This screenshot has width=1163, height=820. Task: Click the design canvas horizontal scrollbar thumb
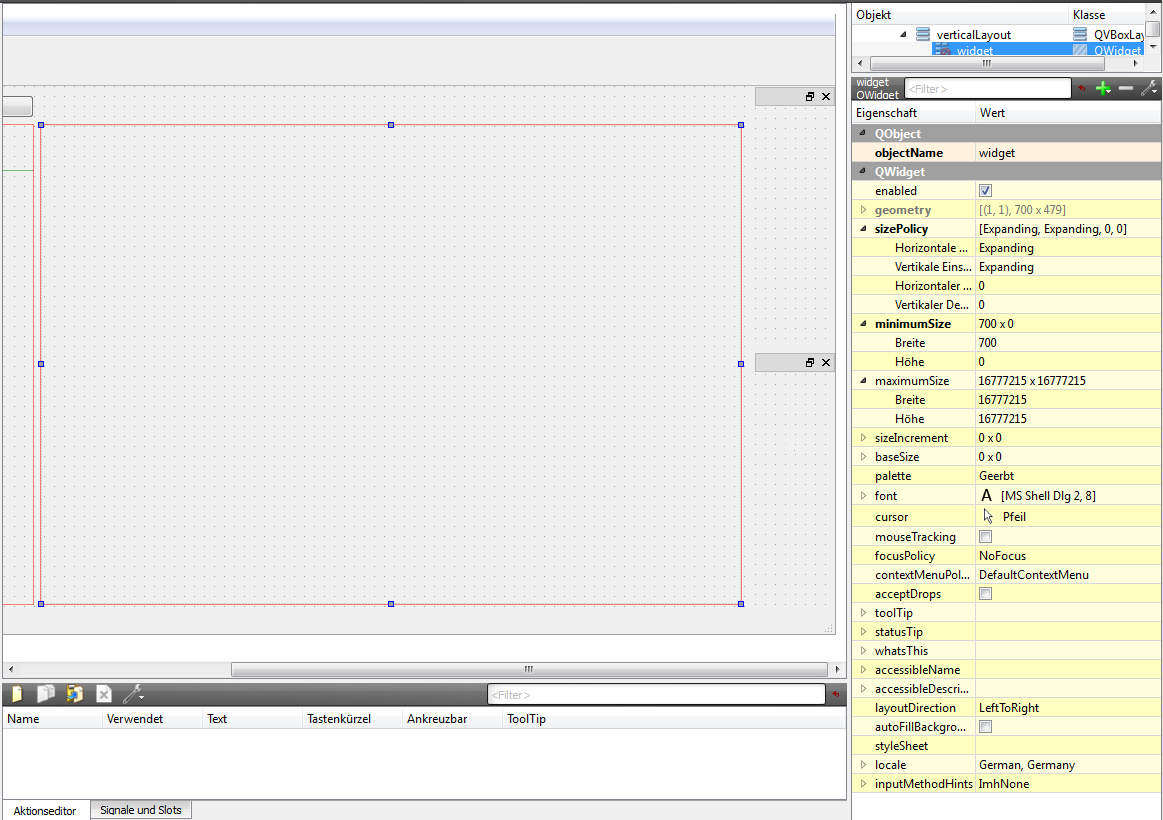(x=529, y=669)
